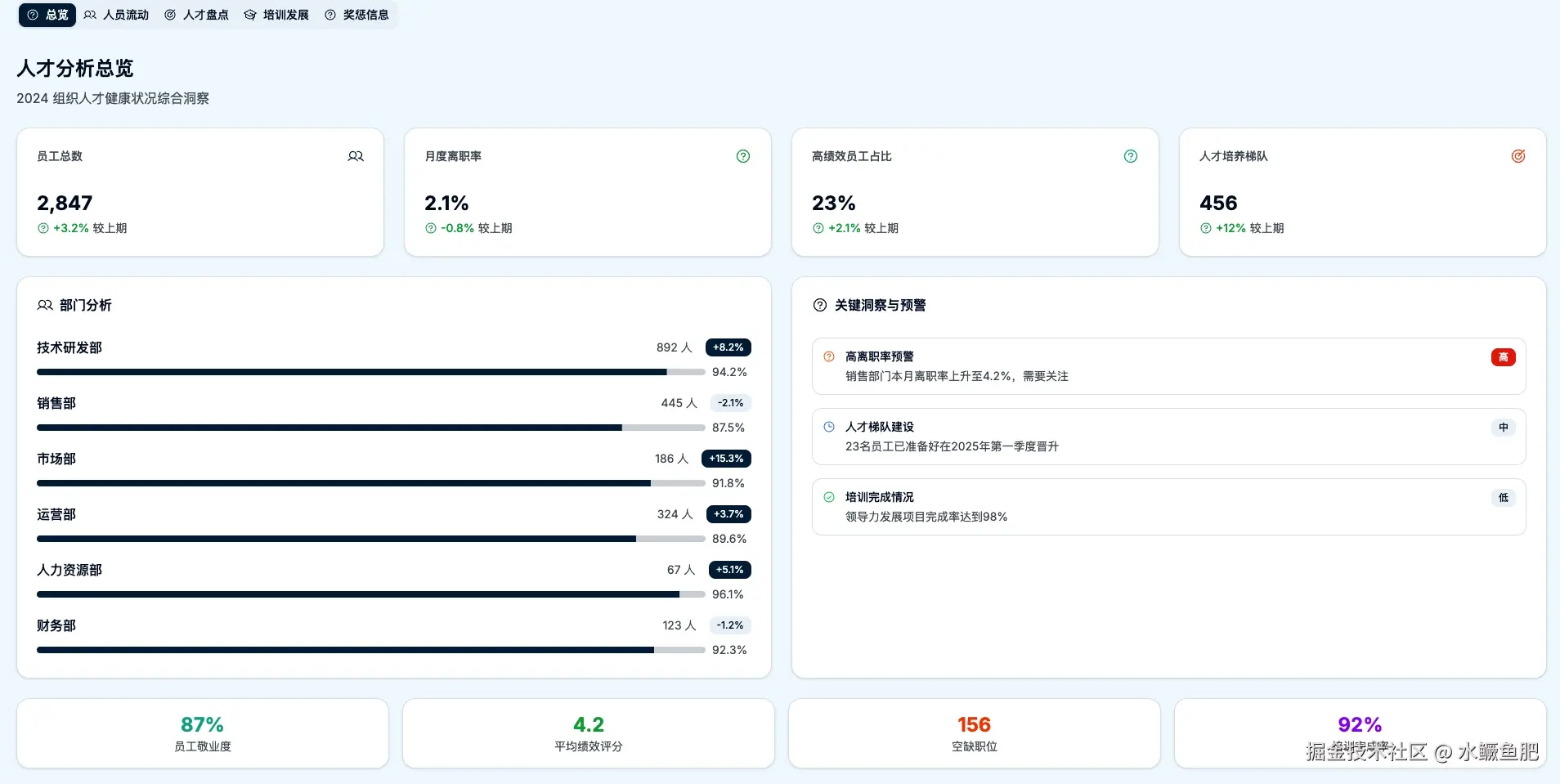1560x784 pixels.
Task: Click the 156 空缺职位 stat card
Action: [x=974, y=733]
